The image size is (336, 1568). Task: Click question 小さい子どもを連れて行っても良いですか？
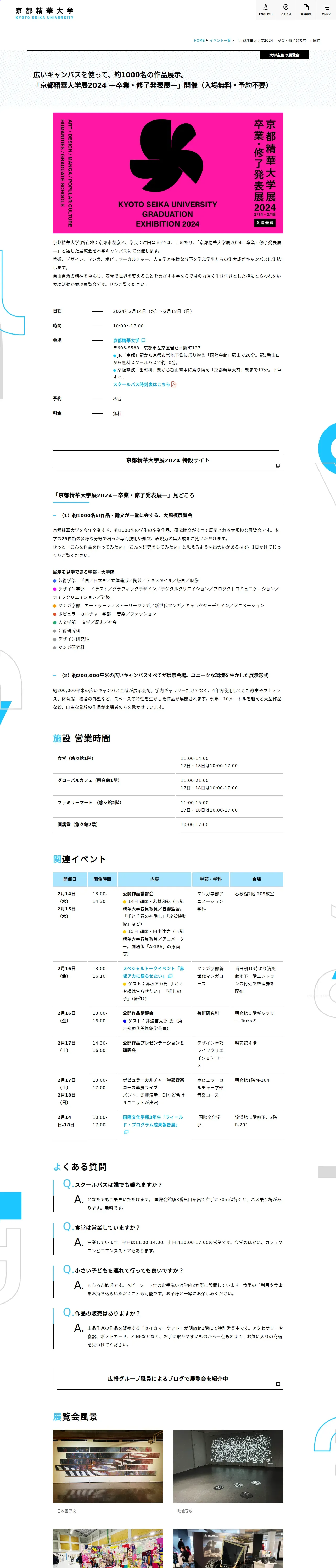point(129,1270)
